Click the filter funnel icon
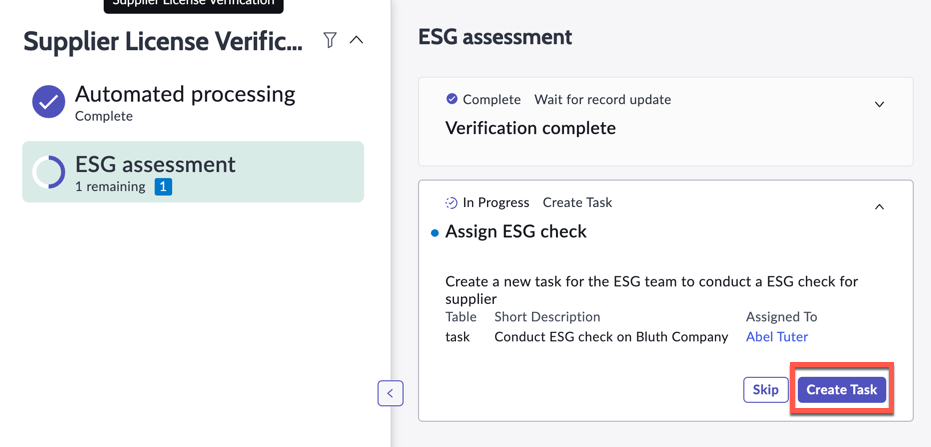 [330, 40]
